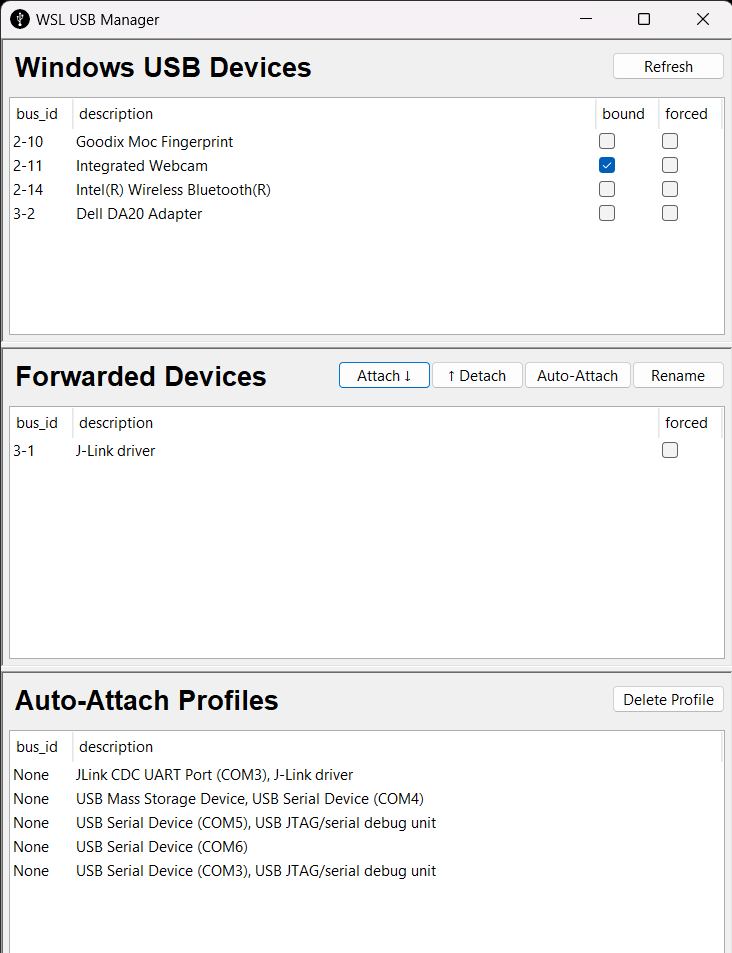Viewport: 732px width, 953px height.
Task: Select USB Mass Storage Device profile
Action: pyautogui.click(x=367, y=799)
